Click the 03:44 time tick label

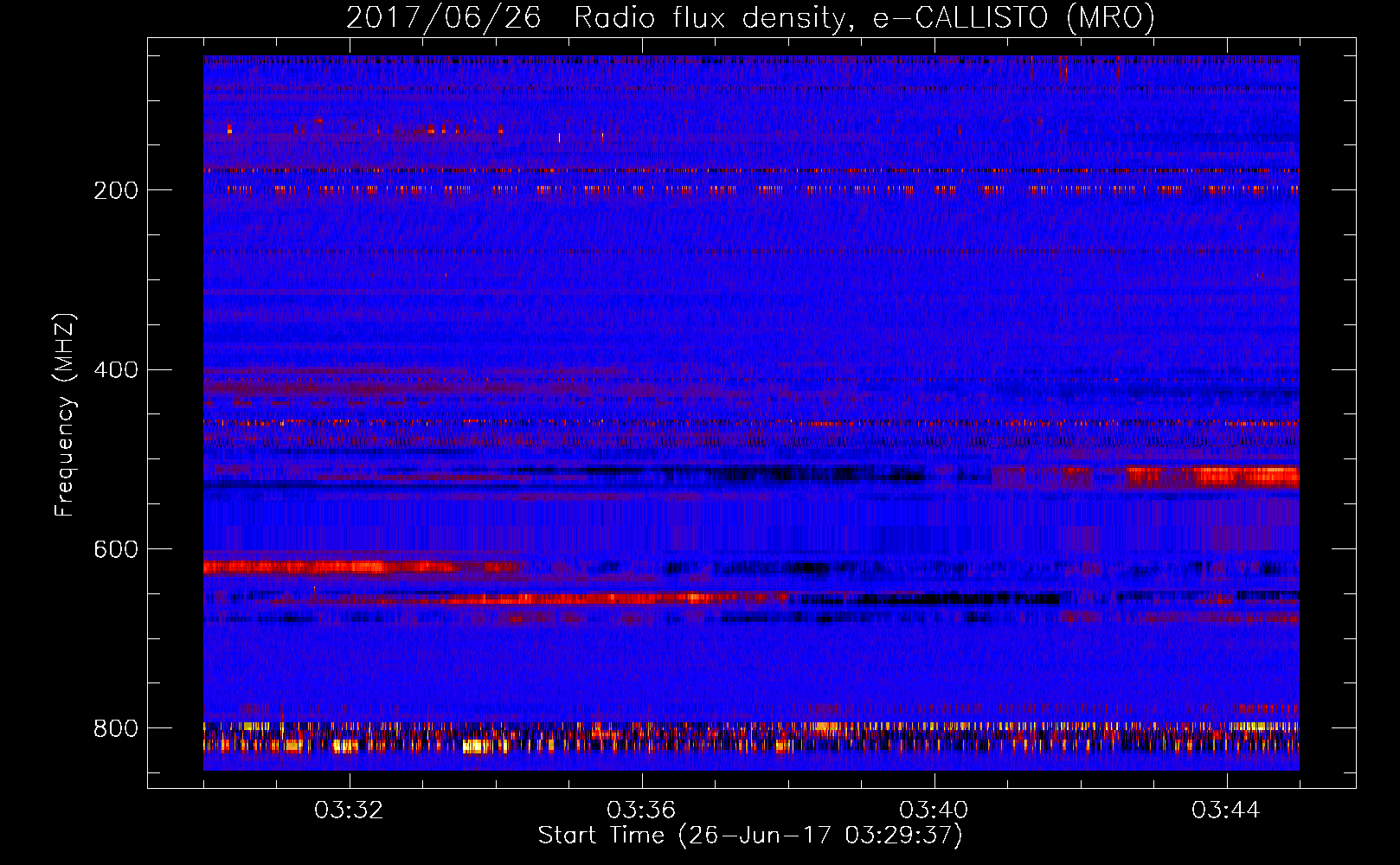(x=1226, y=811)
